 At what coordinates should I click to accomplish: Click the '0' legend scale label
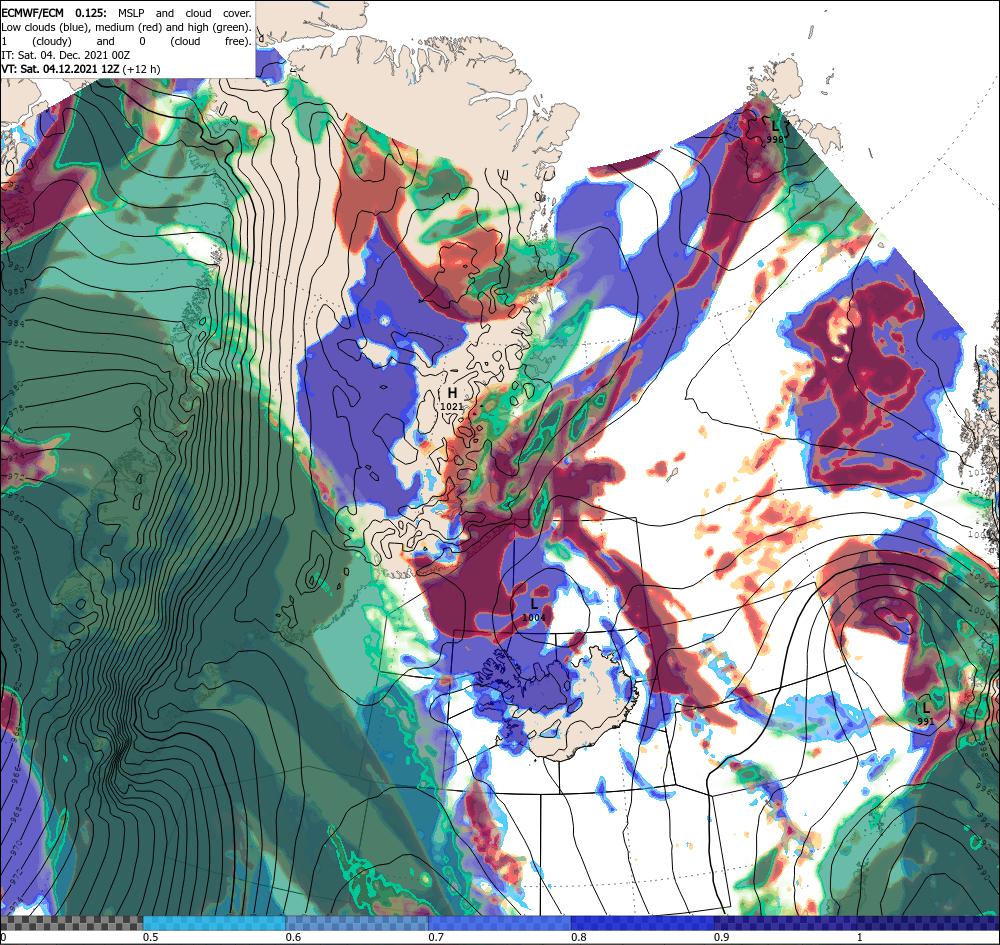[3, 937]
